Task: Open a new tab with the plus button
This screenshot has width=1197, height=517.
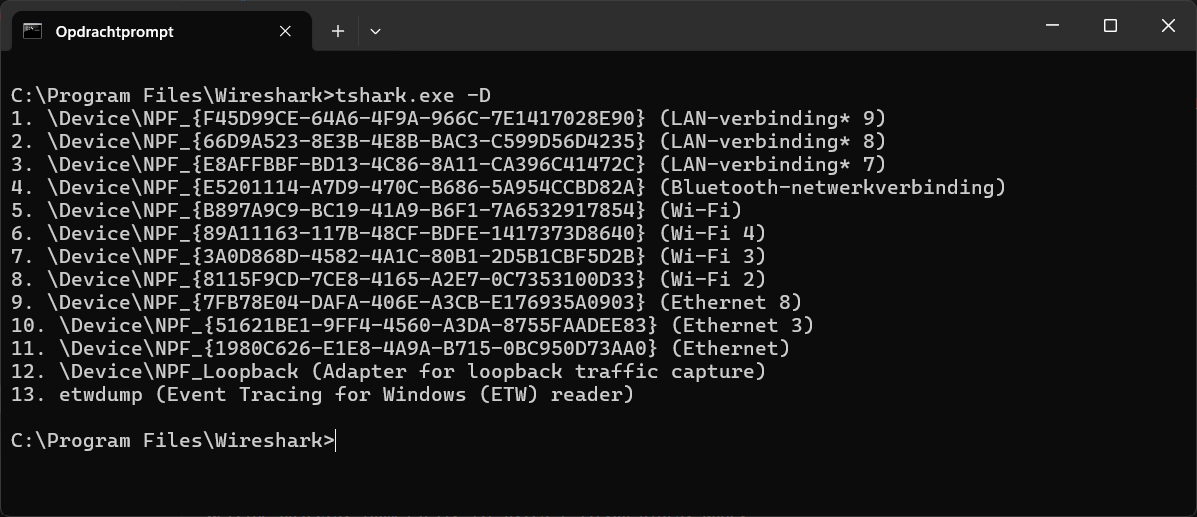Action: 338,31
